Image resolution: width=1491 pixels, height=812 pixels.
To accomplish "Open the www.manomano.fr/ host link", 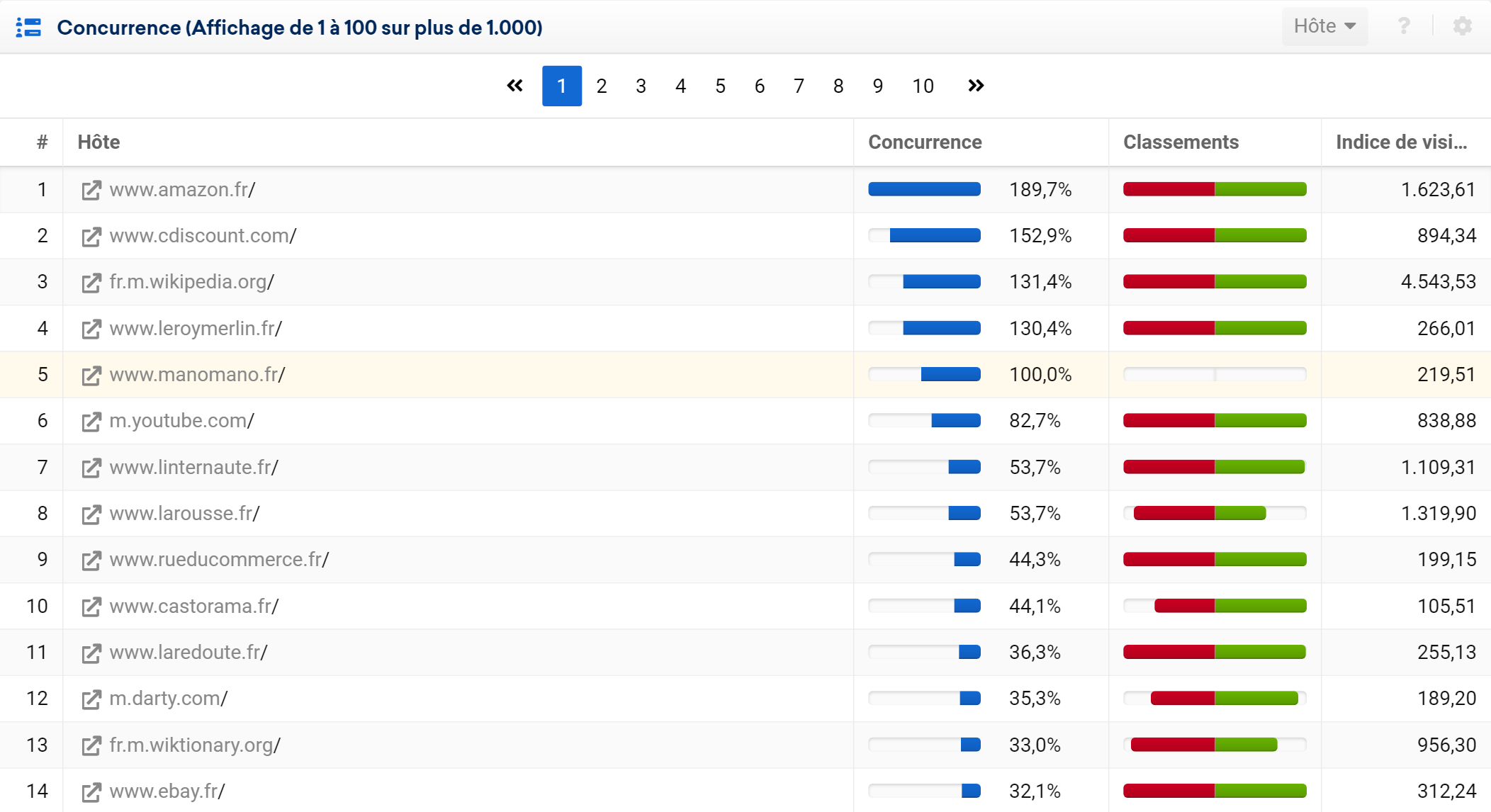I will [197, 375].
